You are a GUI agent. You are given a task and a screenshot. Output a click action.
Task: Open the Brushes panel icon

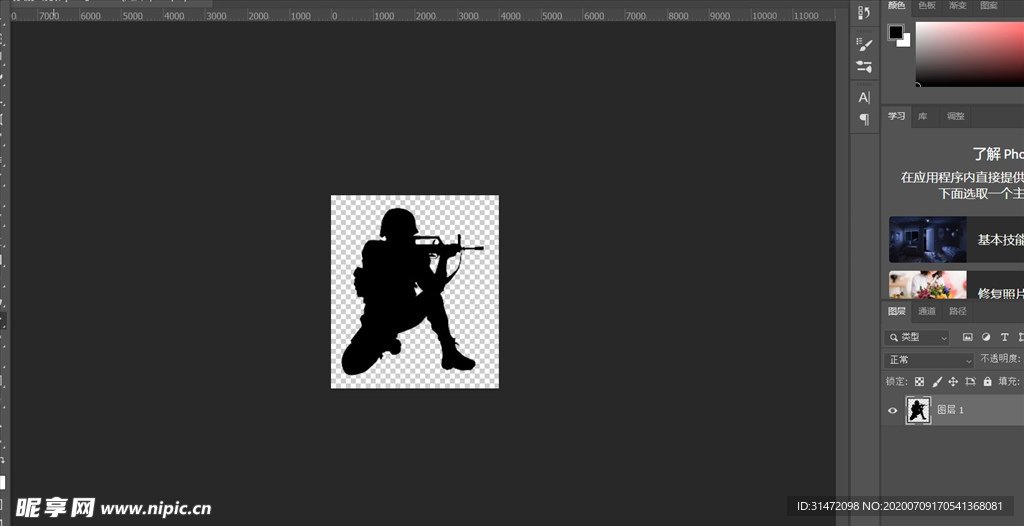865,45
